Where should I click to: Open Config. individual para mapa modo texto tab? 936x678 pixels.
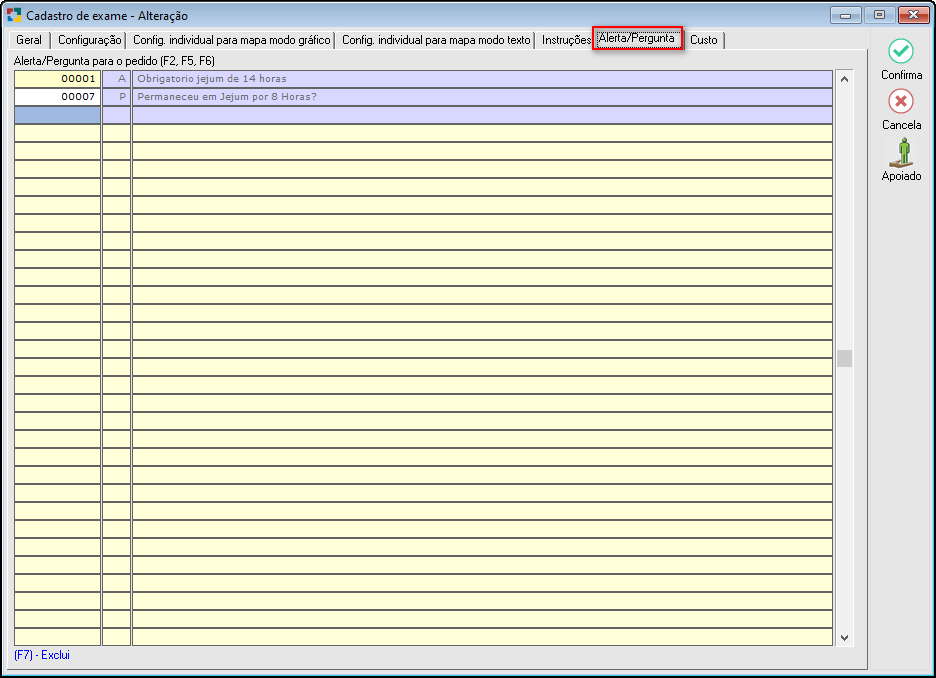pos(436,40)
